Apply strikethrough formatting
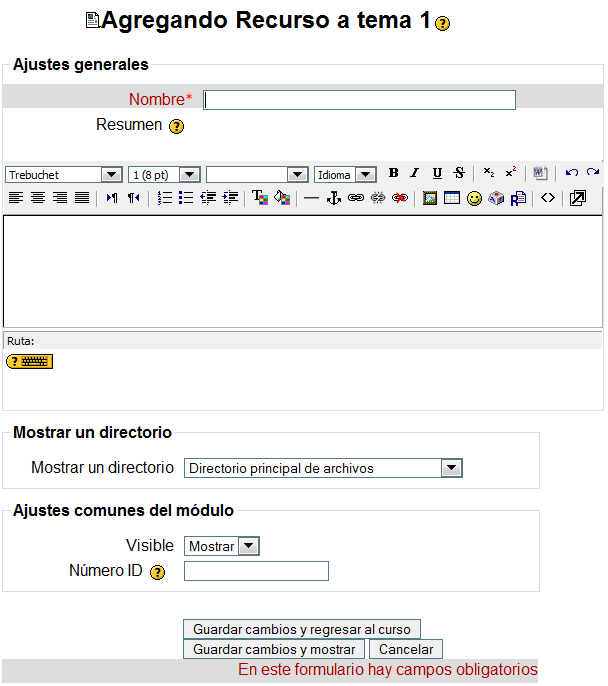 click(459, 174)
